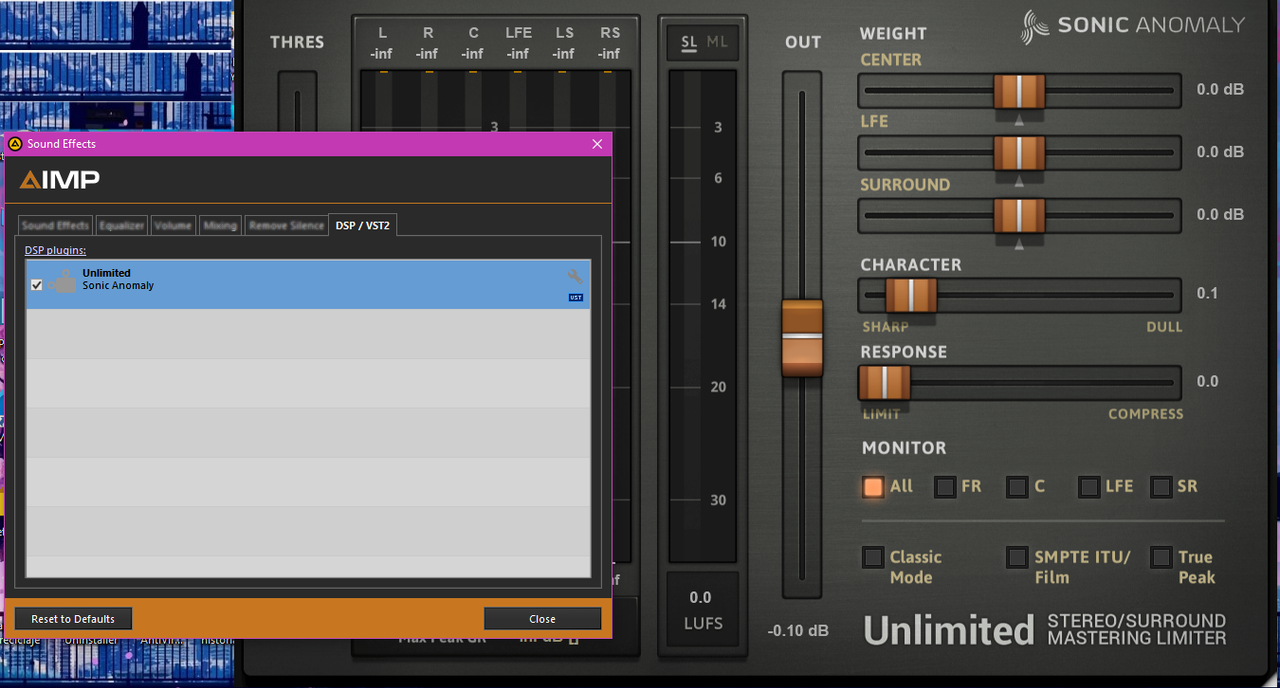Click the -0.10 dB output value
This screenshot has width=1280, height=688.
[x=798, y=631]
